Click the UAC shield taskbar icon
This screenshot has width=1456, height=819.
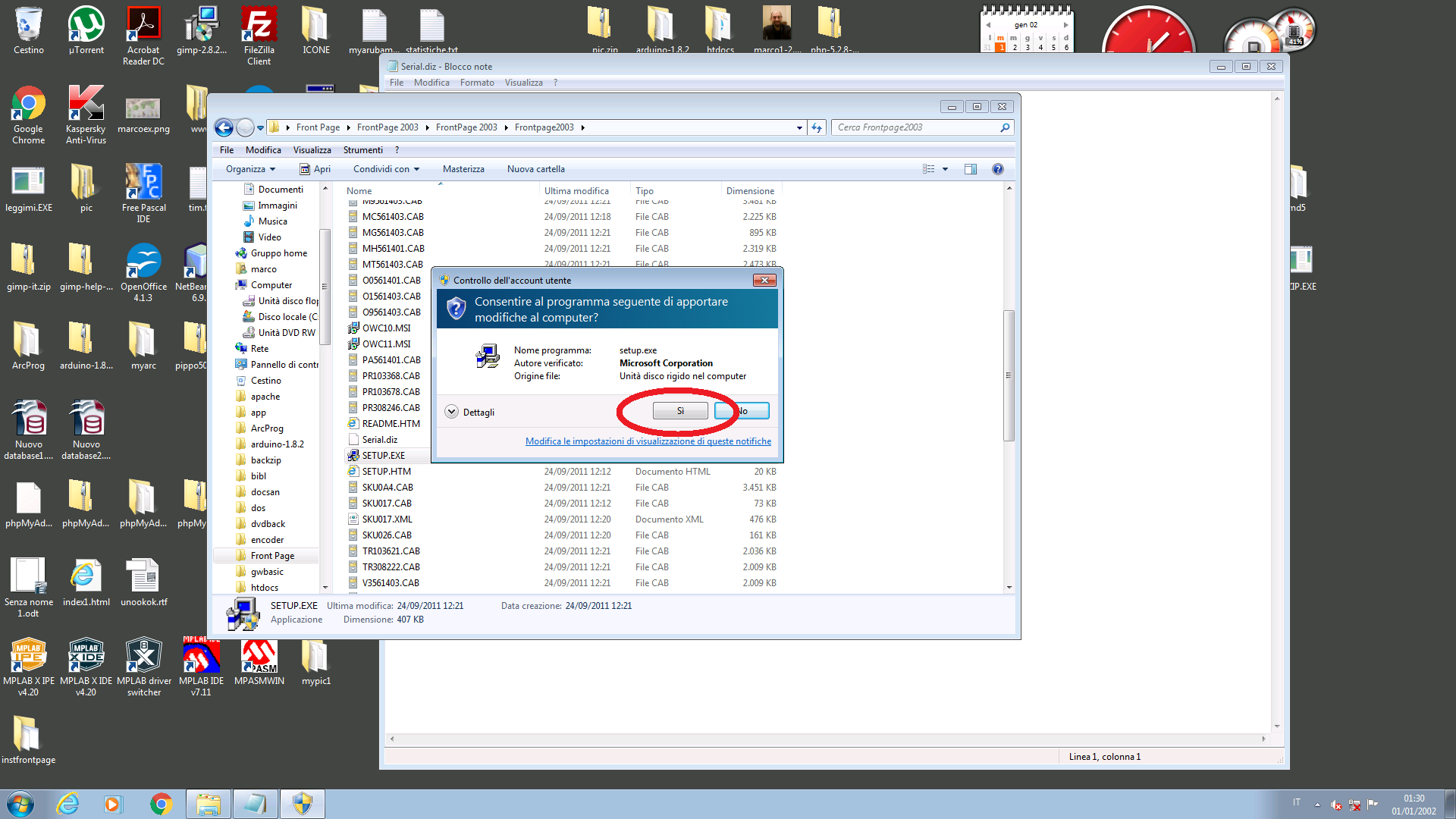(303, 804)
